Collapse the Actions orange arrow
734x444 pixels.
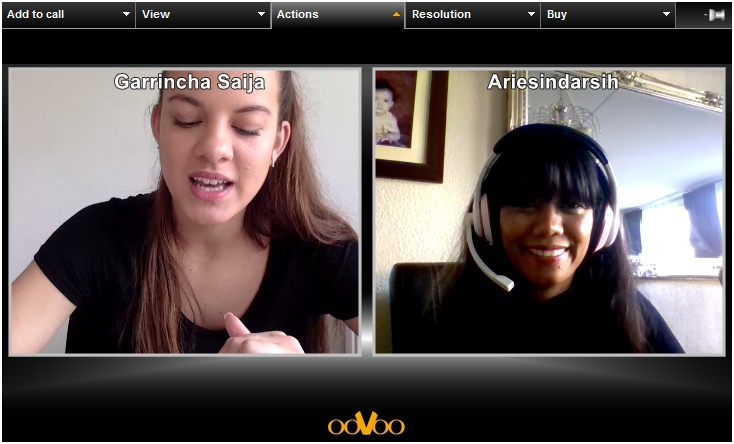[396, 15]
